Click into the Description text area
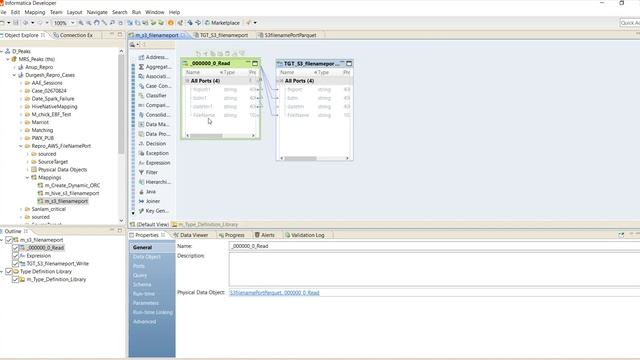The width and height of the screenshot is (640, 360). 434,269
